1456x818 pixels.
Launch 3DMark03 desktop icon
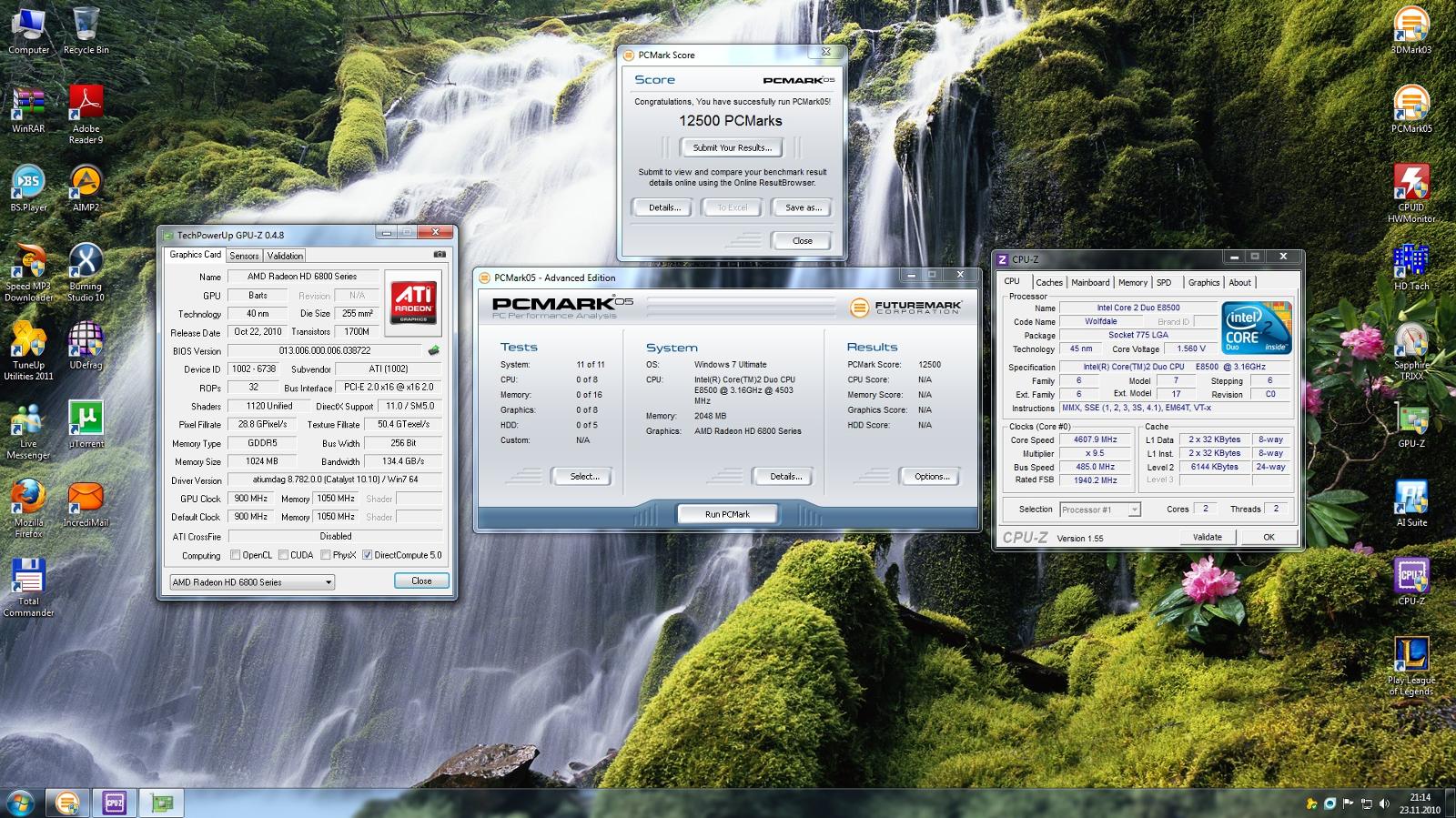[x=1411, y=29]
